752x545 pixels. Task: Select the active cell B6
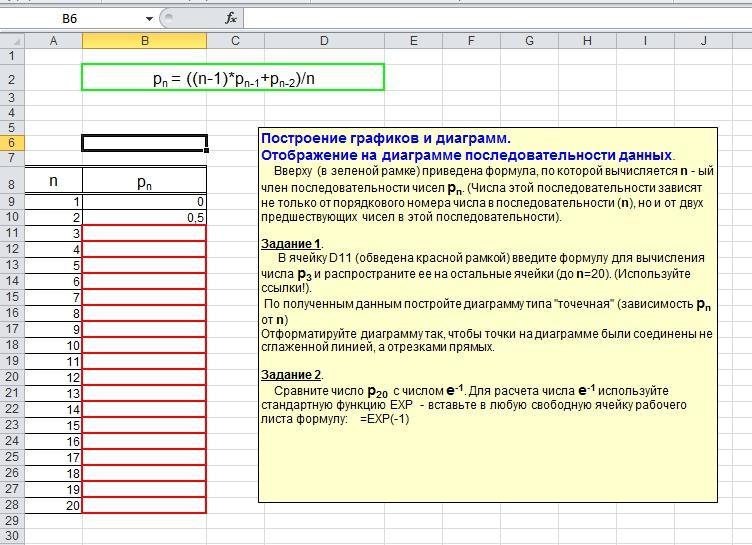(x=144, y=143)
